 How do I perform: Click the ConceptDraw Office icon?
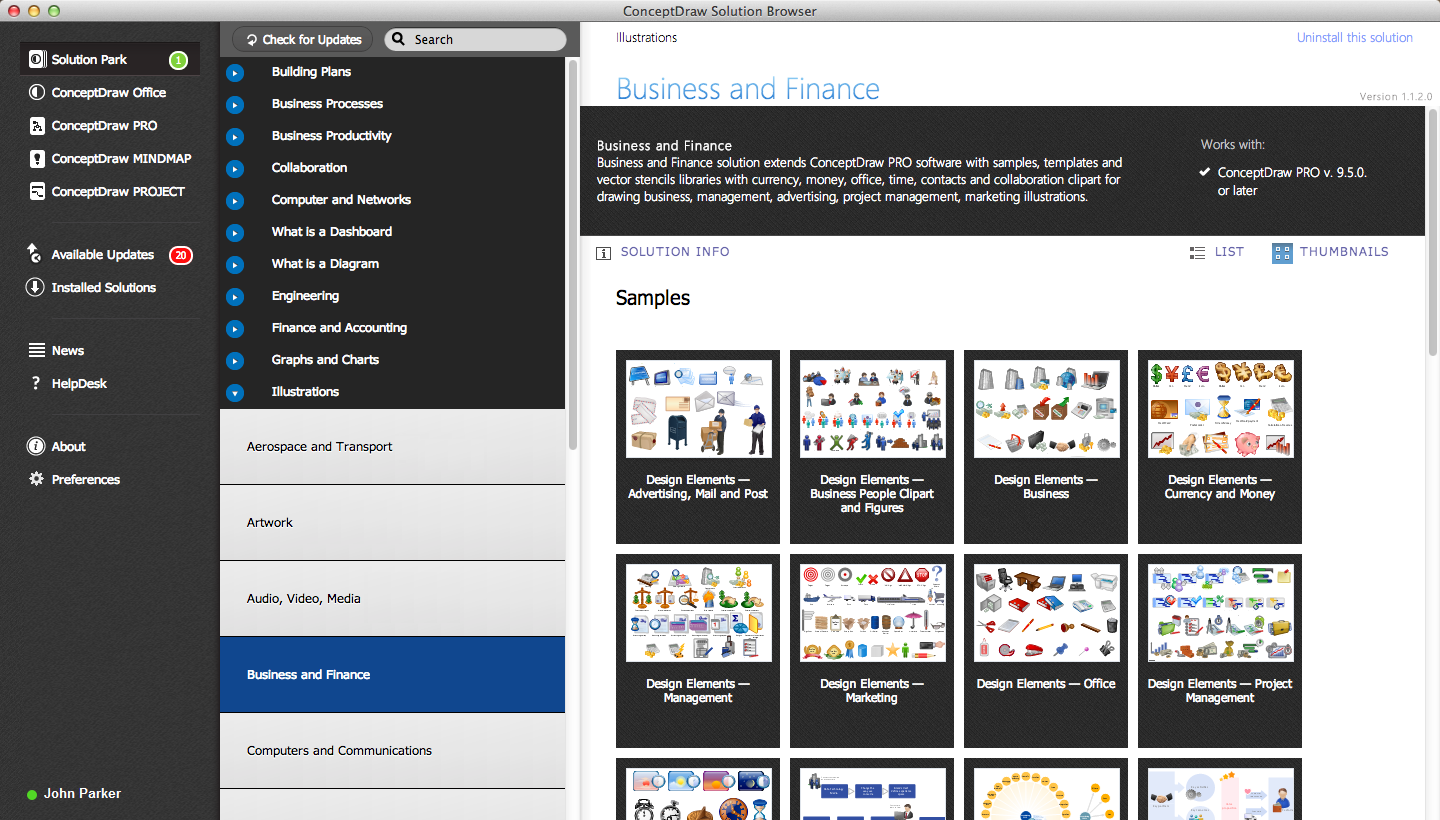tap(37, 92)
